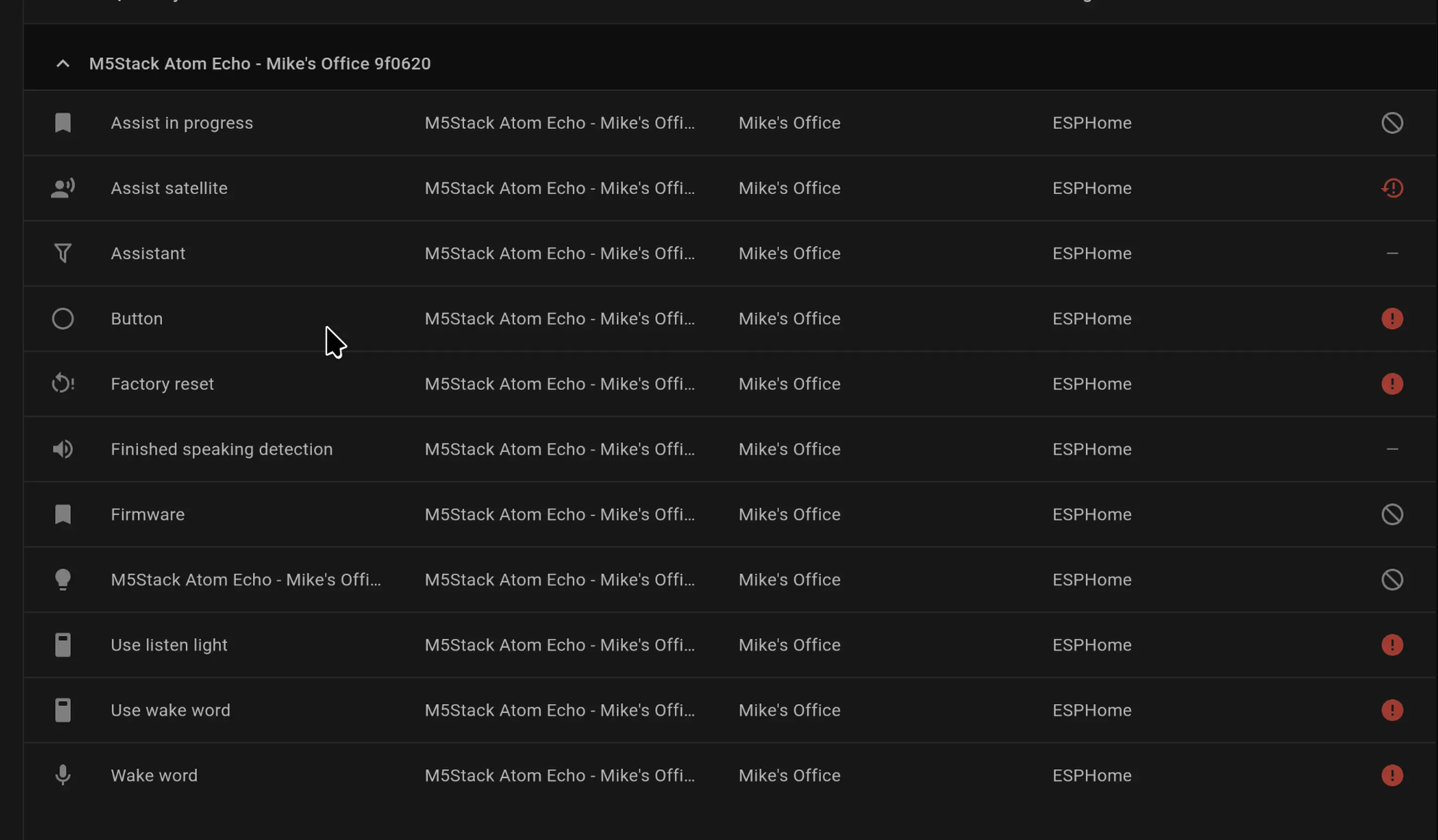The width and height of the screenshot is (1438, 840).
Task: Open the Assistant entity
Action: [x=148, y=253]
